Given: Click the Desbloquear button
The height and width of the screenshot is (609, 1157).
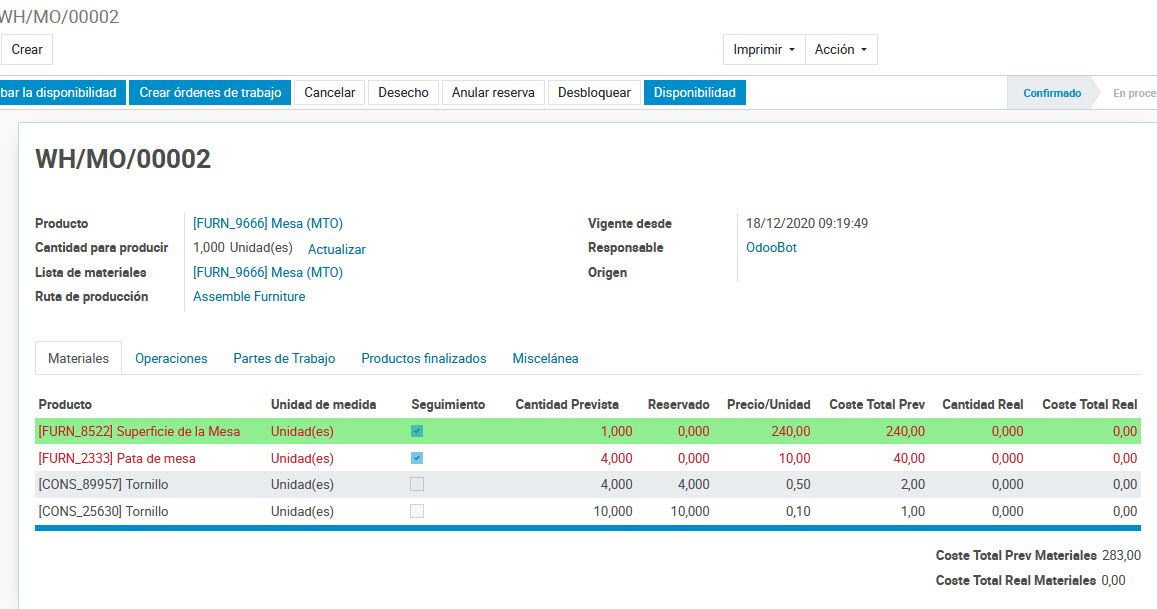Looking at the screenshot, I should tap(594, 92).
